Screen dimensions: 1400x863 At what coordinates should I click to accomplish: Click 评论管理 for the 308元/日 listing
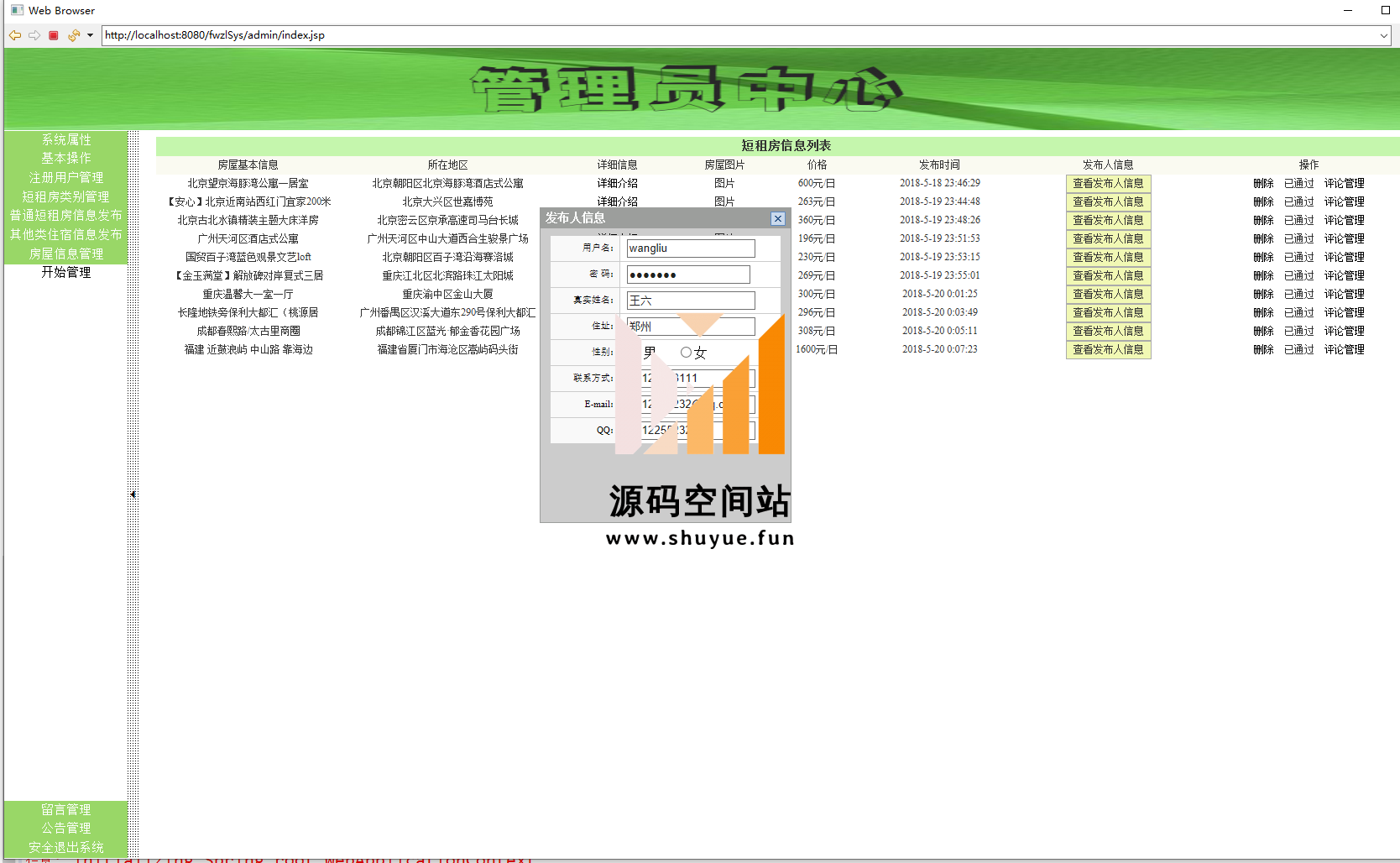click(x=1344, y=331)
